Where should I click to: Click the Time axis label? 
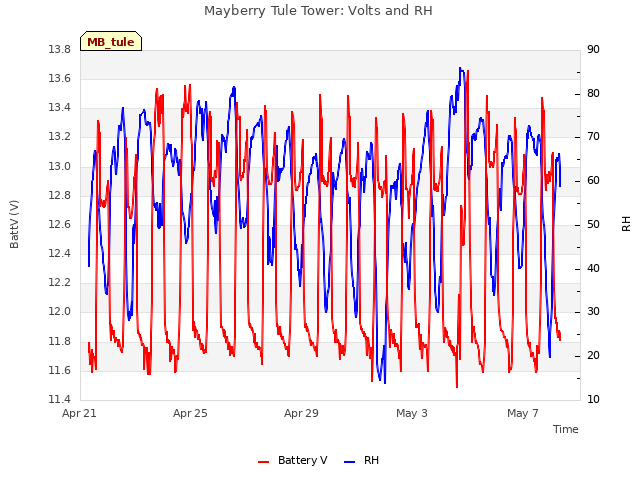pos(566,429)
